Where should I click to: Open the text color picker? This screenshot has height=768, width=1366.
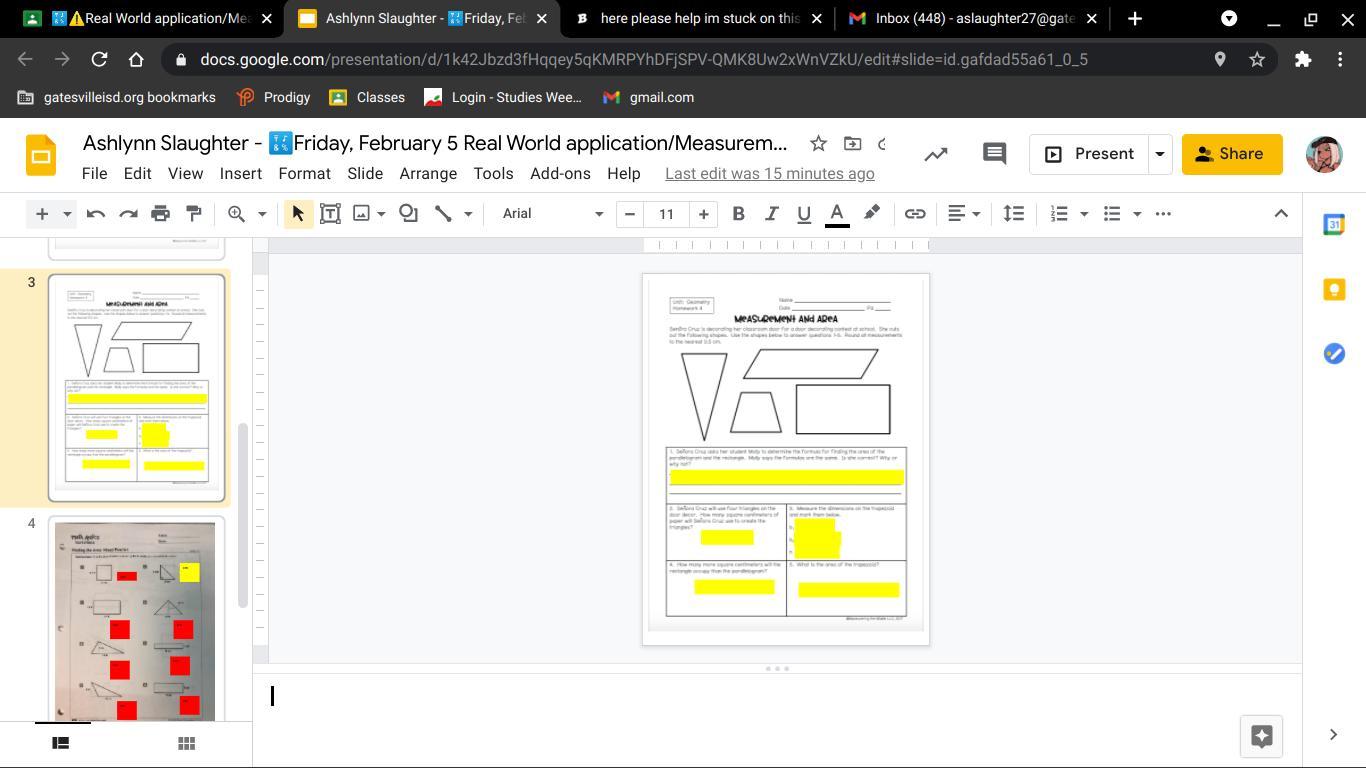point(837,213)
